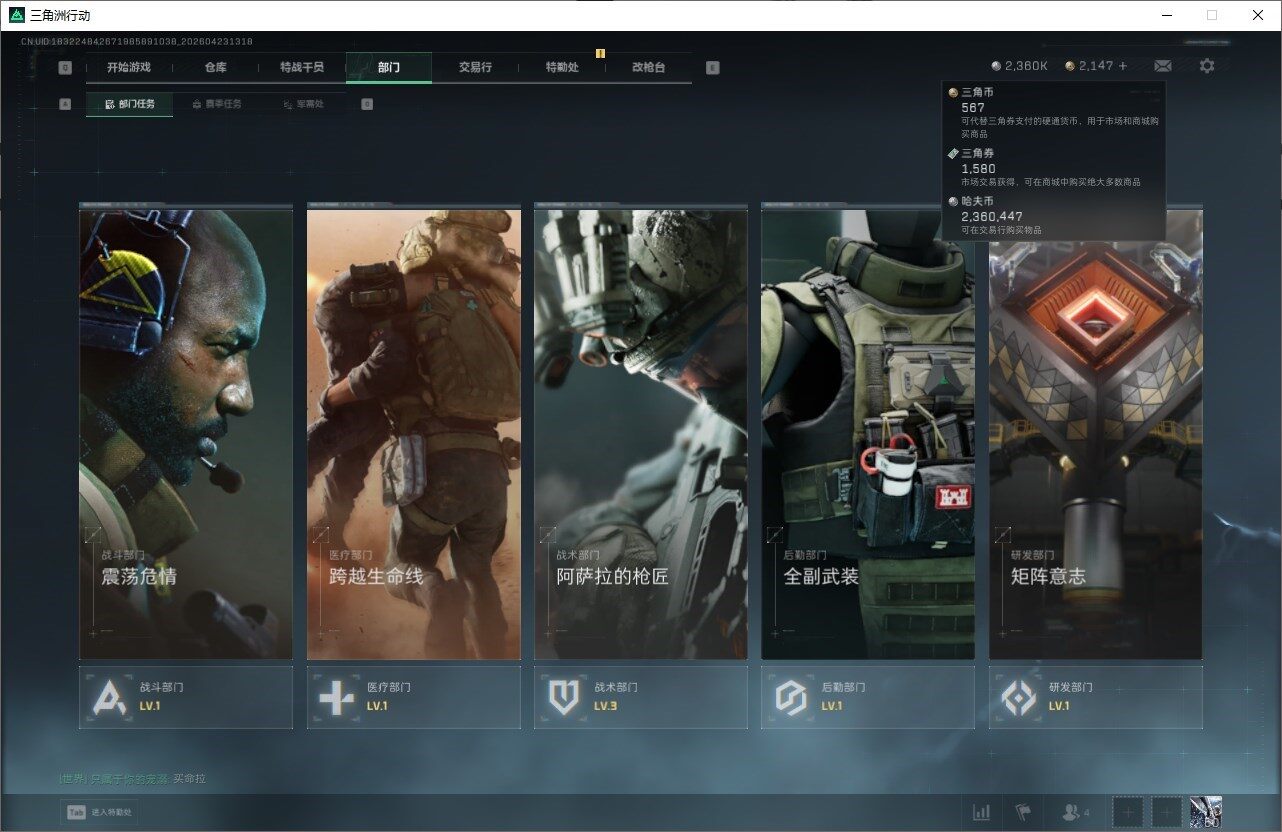
Task: Click the bar chart stats icon
Action: tap(982, 812)
